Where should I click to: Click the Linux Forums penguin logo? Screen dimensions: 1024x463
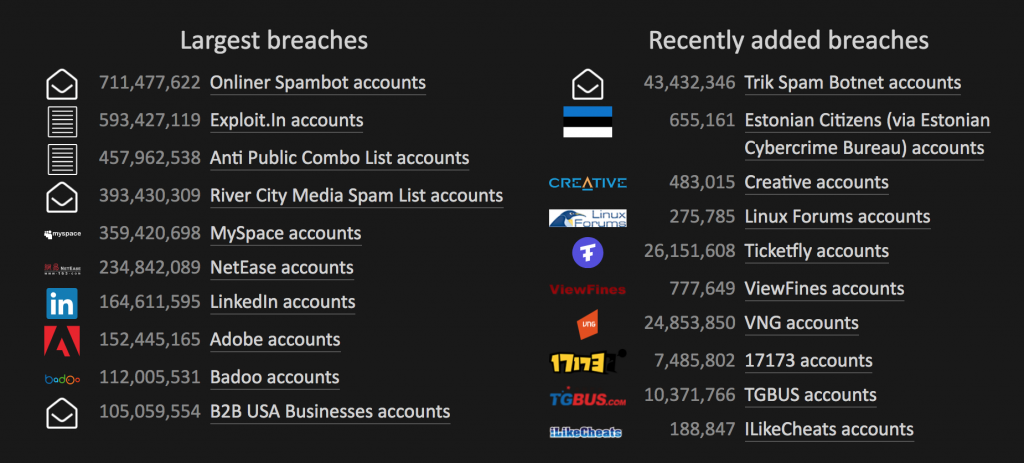coord(588,218)
